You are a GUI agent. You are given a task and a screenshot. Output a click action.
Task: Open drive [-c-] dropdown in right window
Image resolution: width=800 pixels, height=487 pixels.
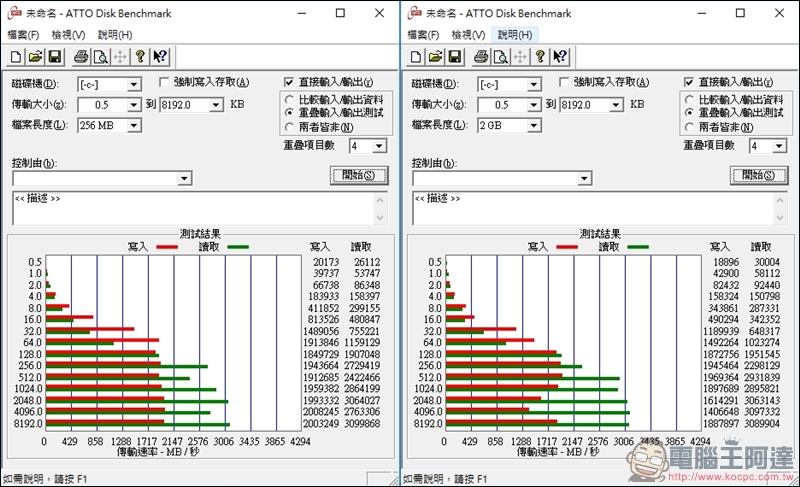pos(534,85)
